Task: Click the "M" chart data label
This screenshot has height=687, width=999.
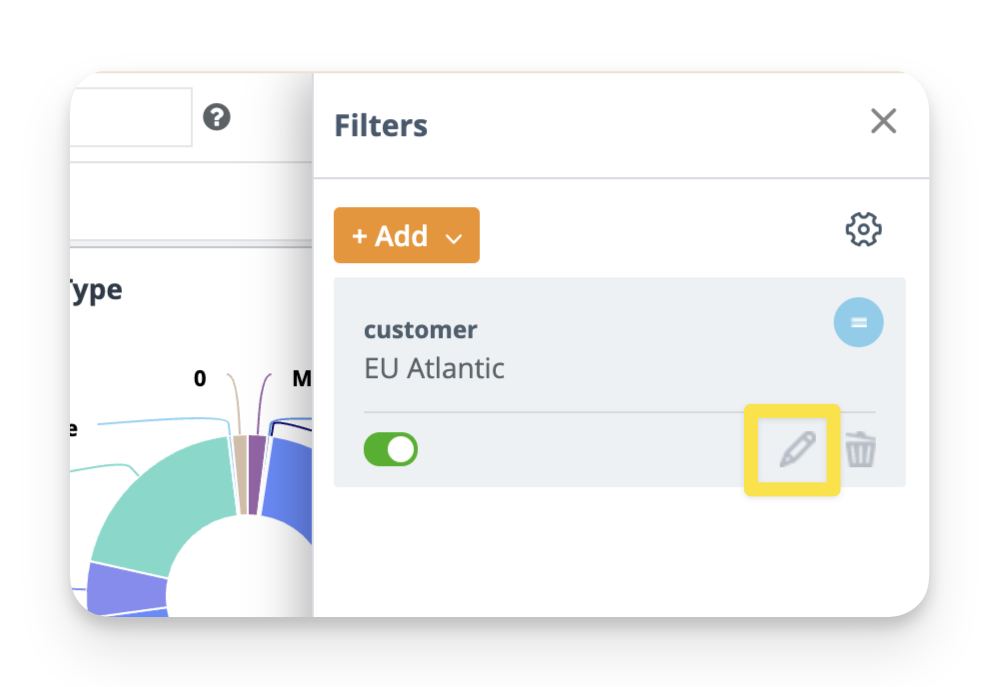Action: 301,378
